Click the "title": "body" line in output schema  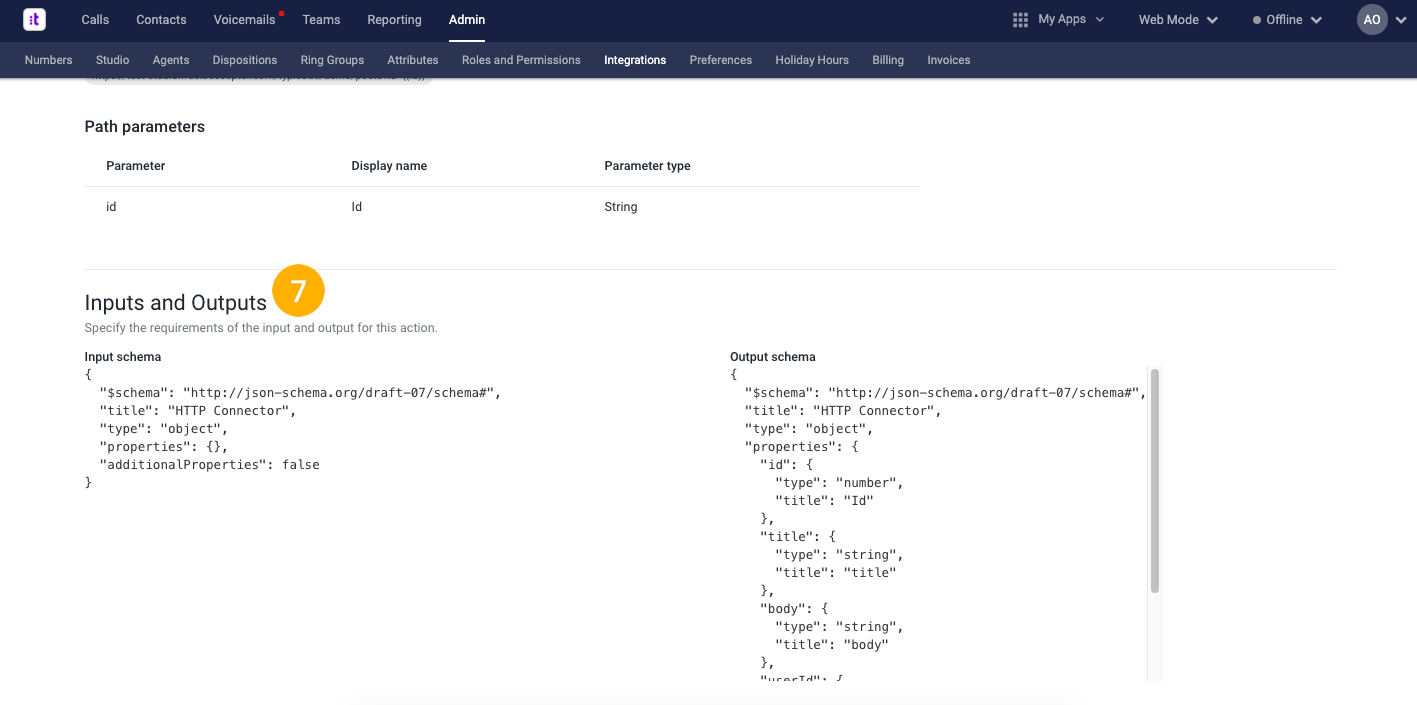click(832, 645)
